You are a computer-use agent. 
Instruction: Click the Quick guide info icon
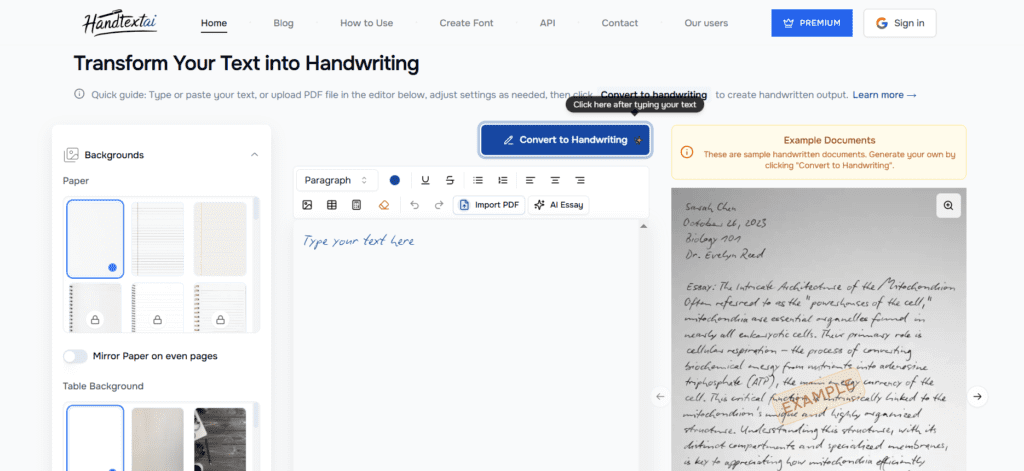point(79,94)
